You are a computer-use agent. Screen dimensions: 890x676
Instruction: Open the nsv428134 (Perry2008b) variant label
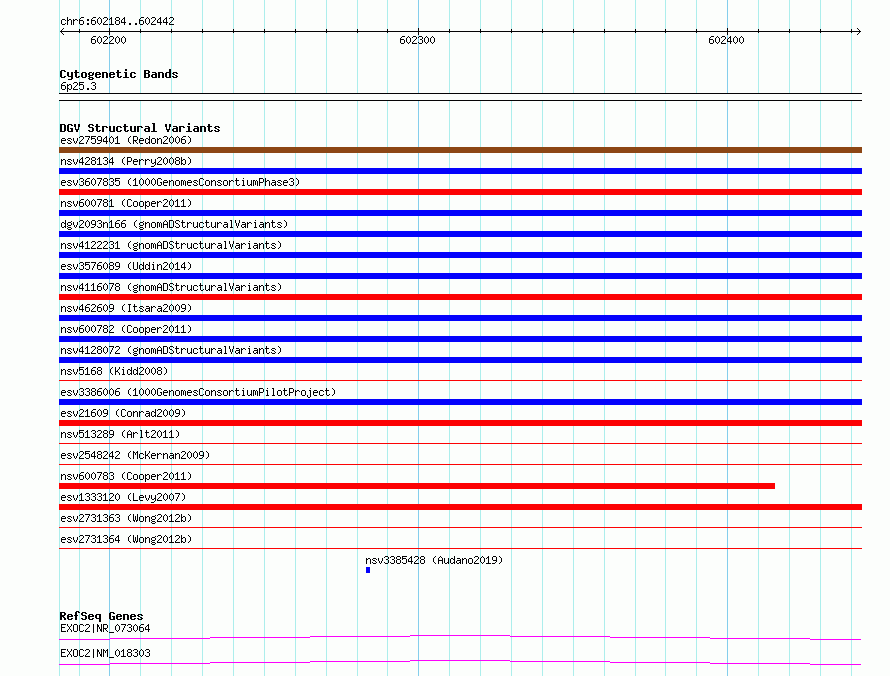point(126,161)
